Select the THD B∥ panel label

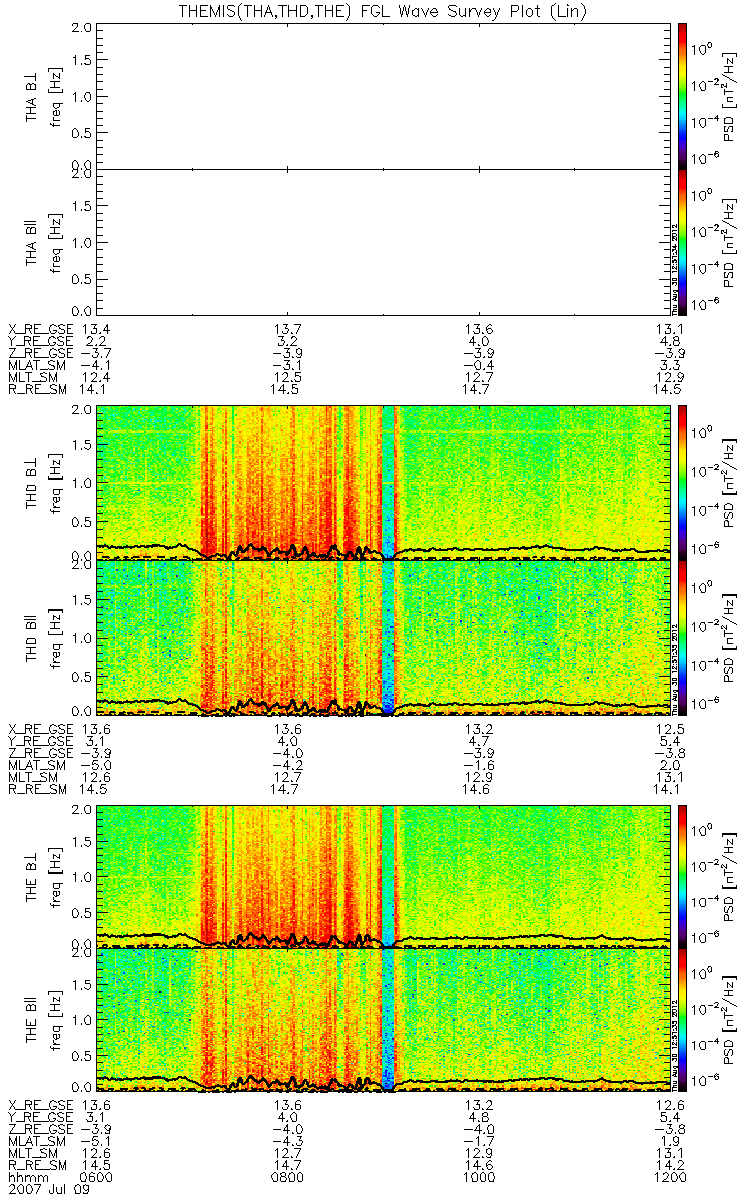tap(32, 637)
